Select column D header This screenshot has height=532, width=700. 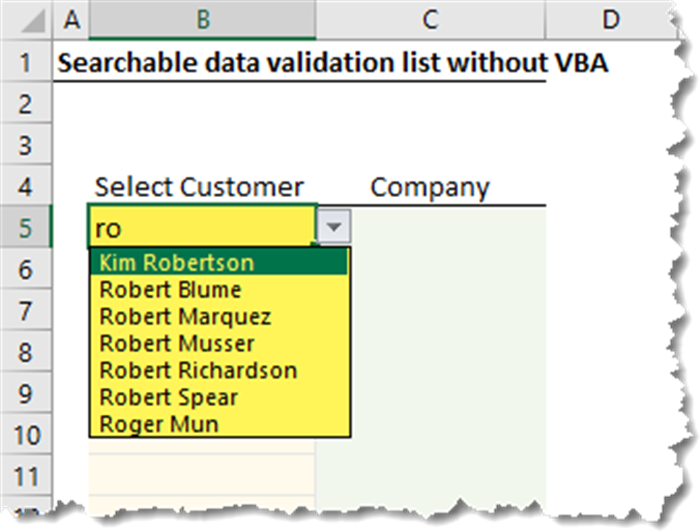(608, 18)
